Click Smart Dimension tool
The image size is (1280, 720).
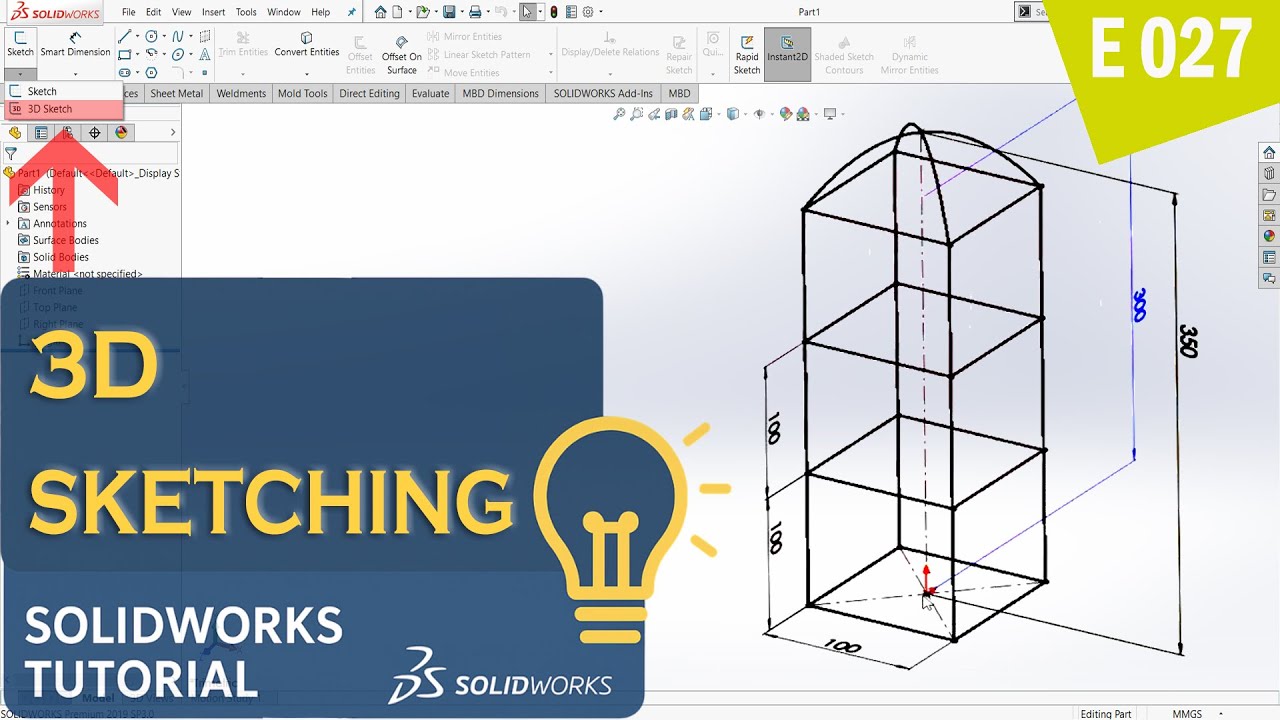click(75, 45)
